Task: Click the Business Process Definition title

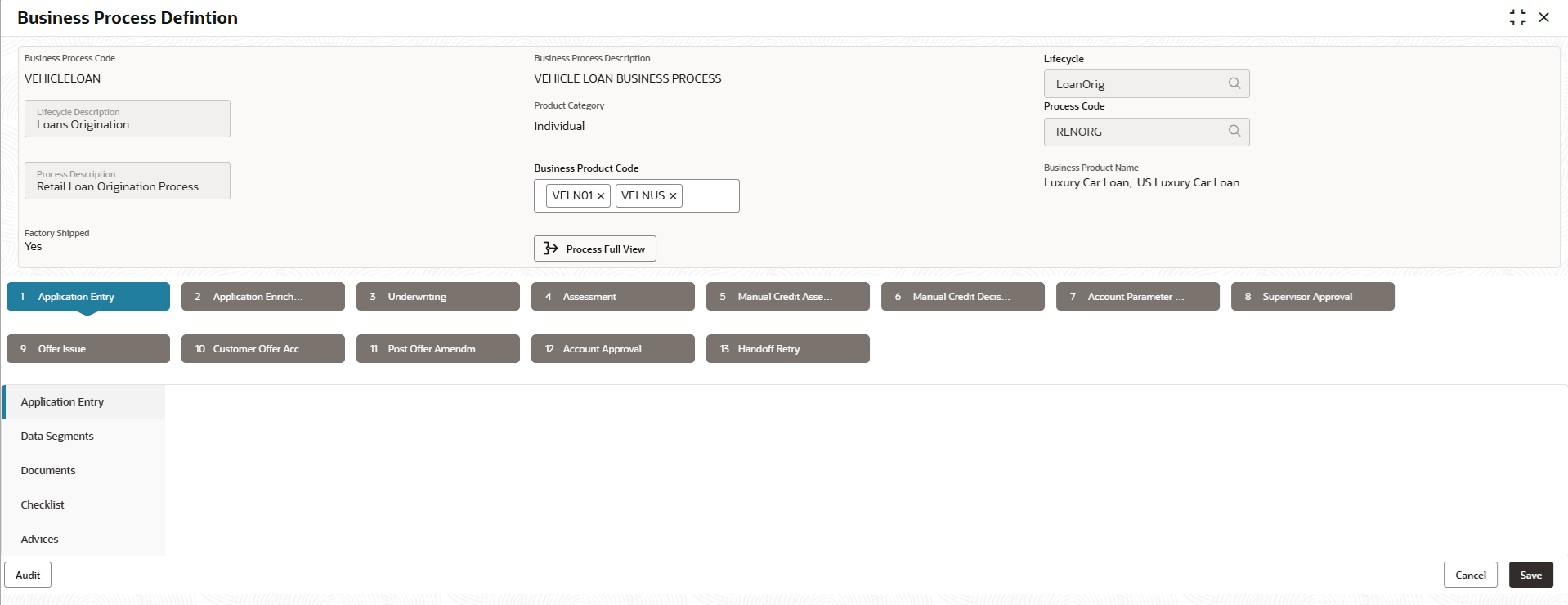Action: (128, 18)
